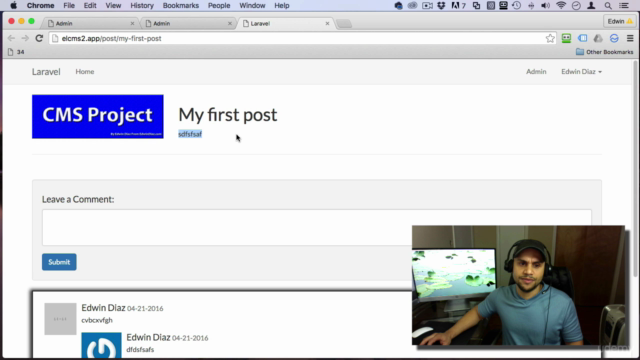Open the People menu
Image resolution: width=640 pixels, height=360 pixels.
click(x=219, y=5)
